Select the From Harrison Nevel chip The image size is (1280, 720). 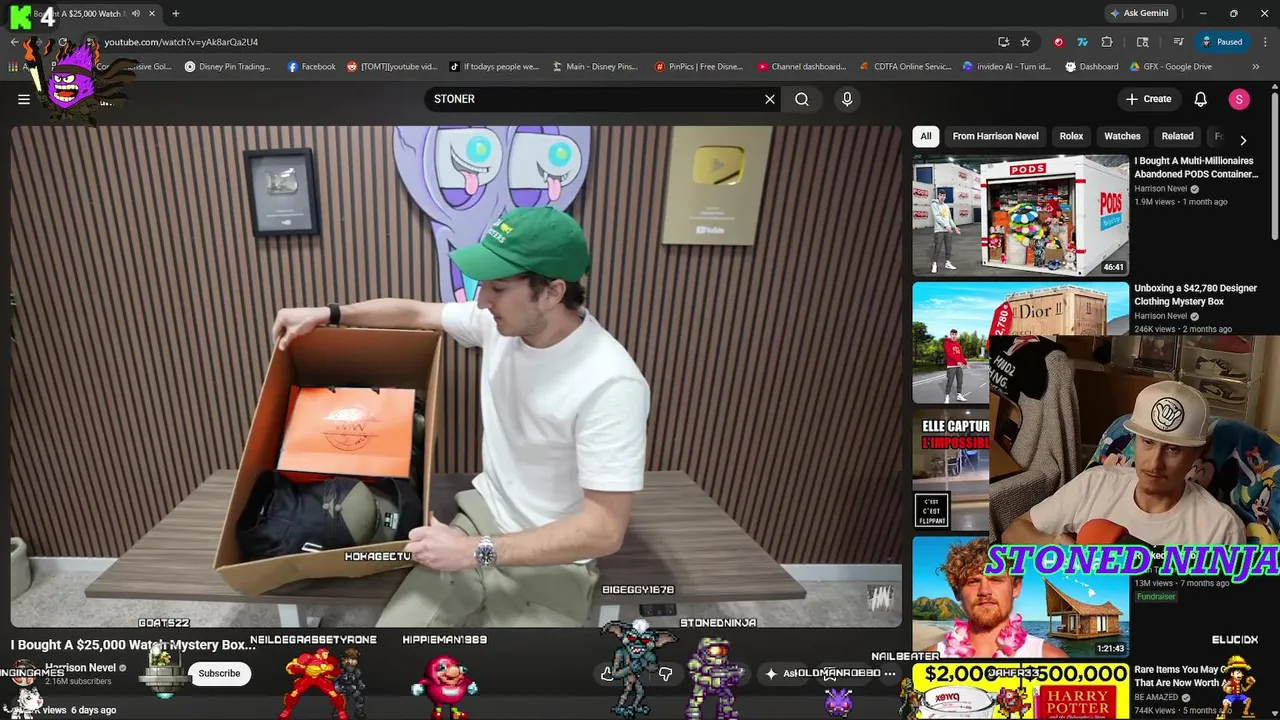point(995,136)
